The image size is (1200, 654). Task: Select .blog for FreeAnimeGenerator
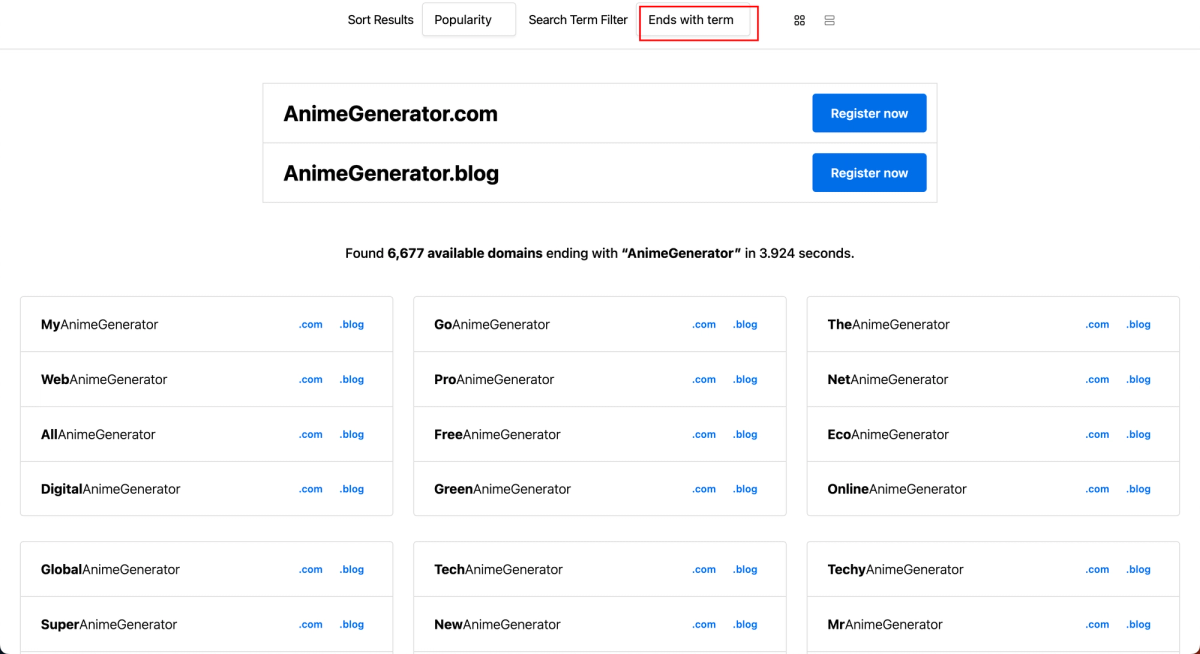(745, 435)
